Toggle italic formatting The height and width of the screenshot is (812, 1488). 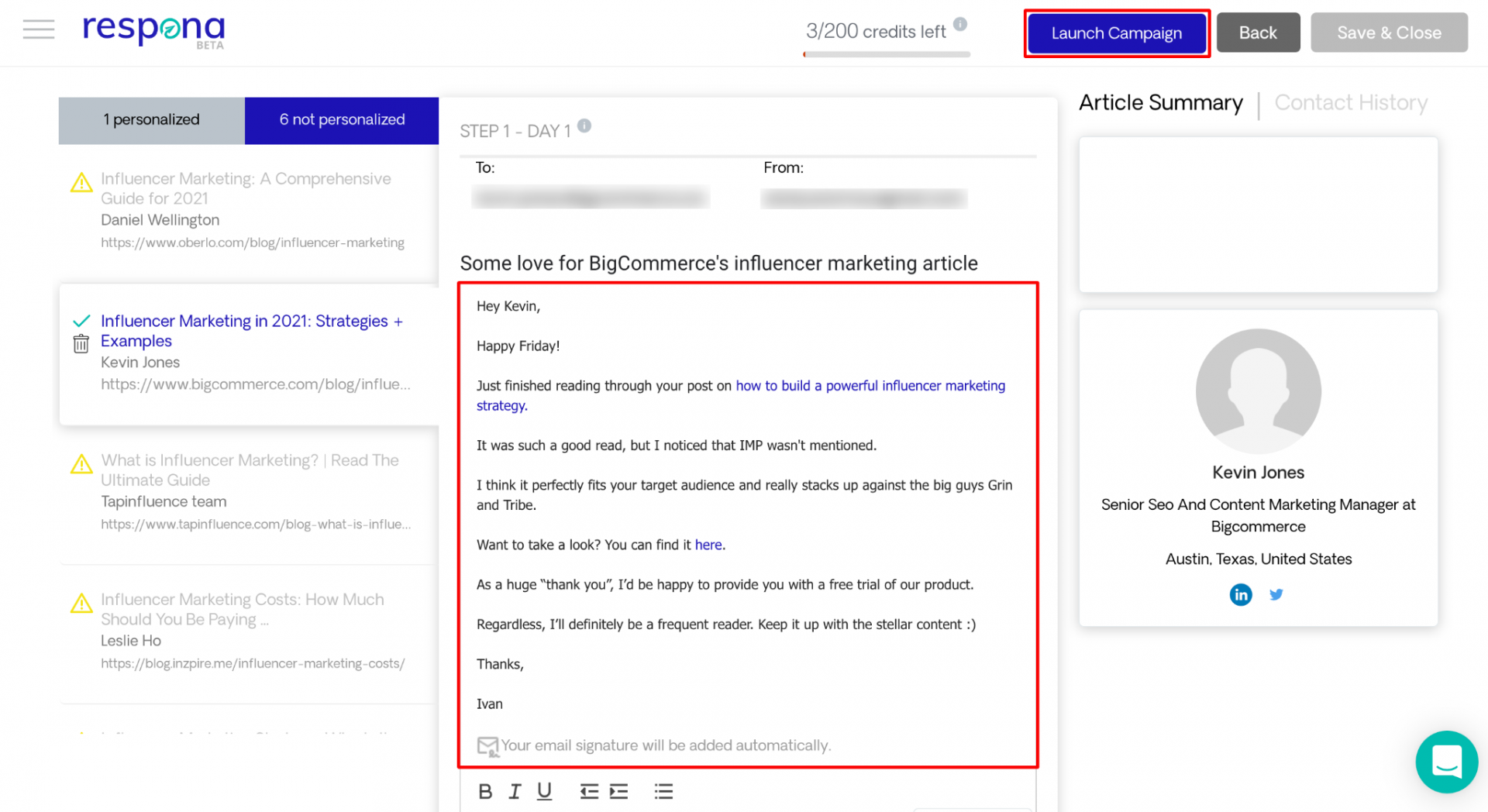pos(515,791)
